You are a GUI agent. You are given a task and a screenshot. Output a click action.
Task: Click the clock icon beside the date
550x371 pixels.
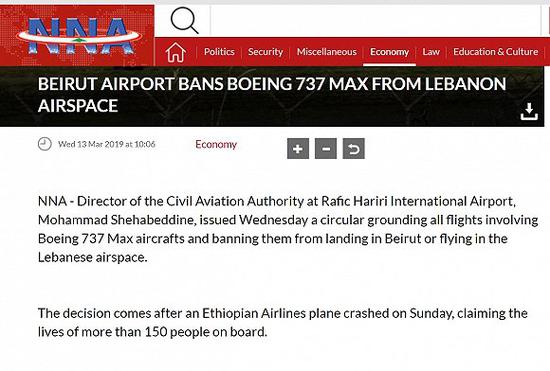[x=45, y=144]
